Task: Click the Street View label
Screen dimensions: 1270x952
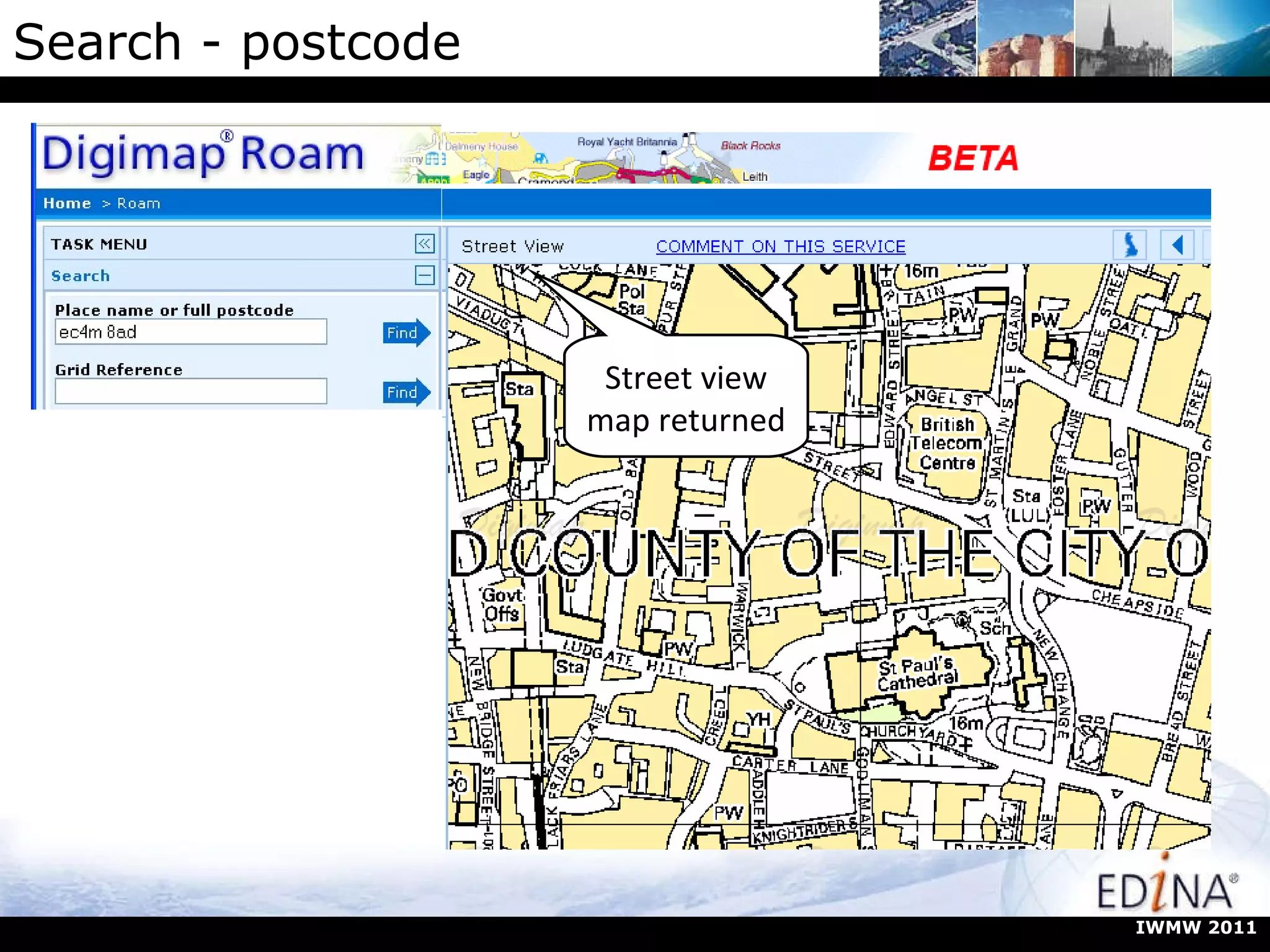Action: (x=513, y=247)
